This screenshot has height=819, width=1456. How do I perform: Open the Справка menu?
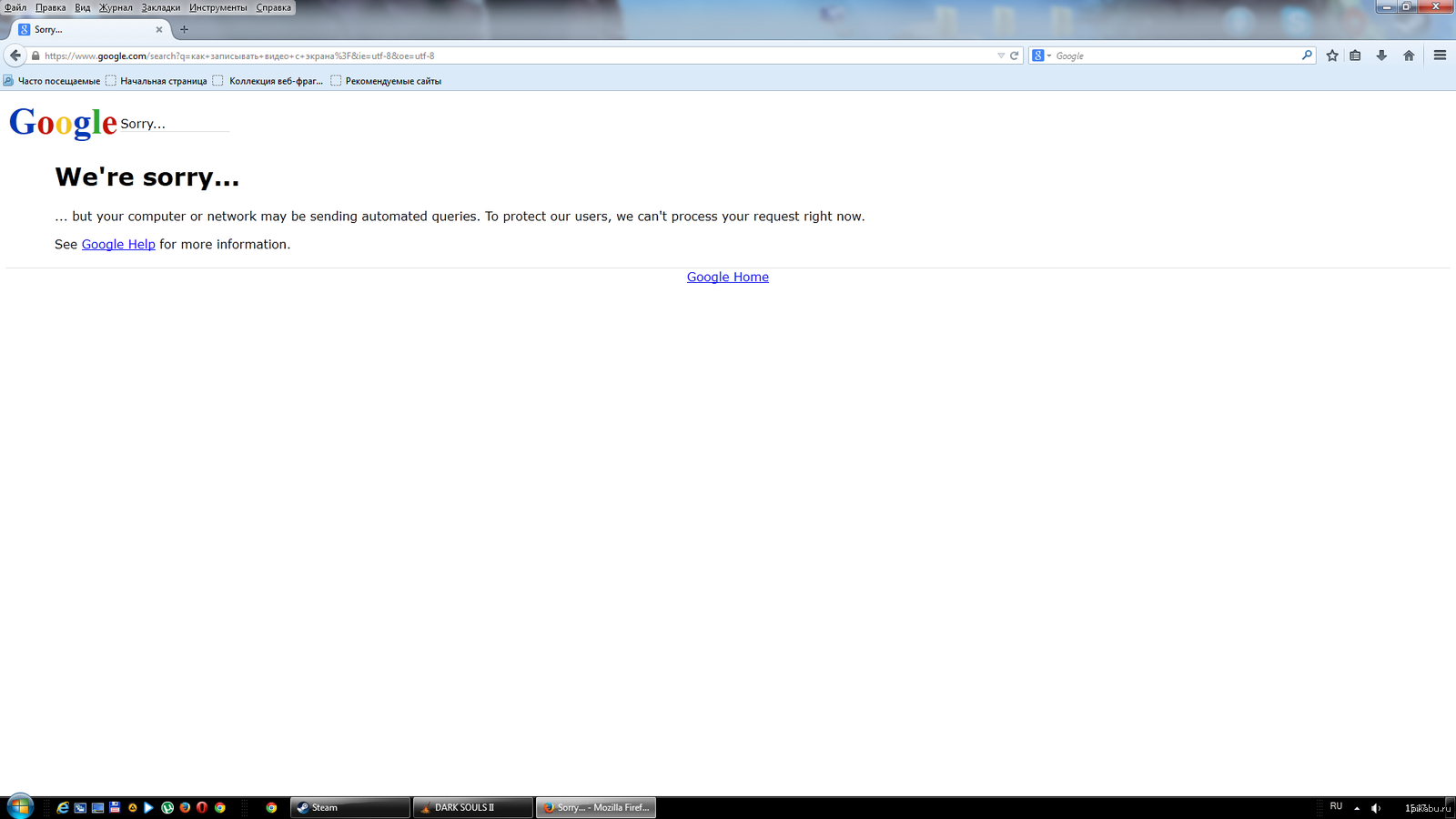pos(273,7)
